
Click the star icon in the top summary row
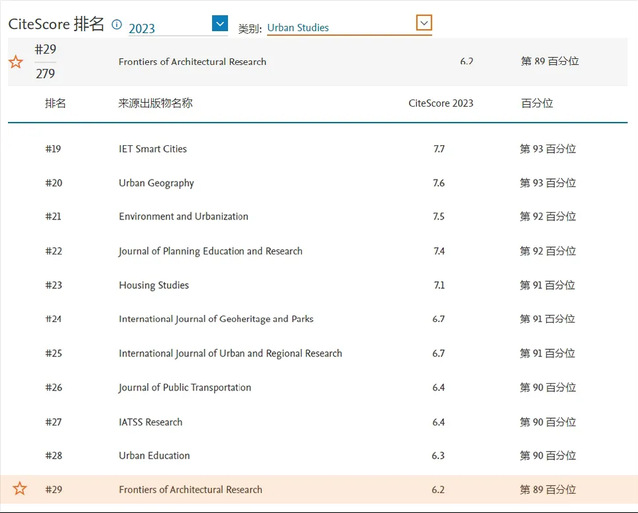pos(16,62)
